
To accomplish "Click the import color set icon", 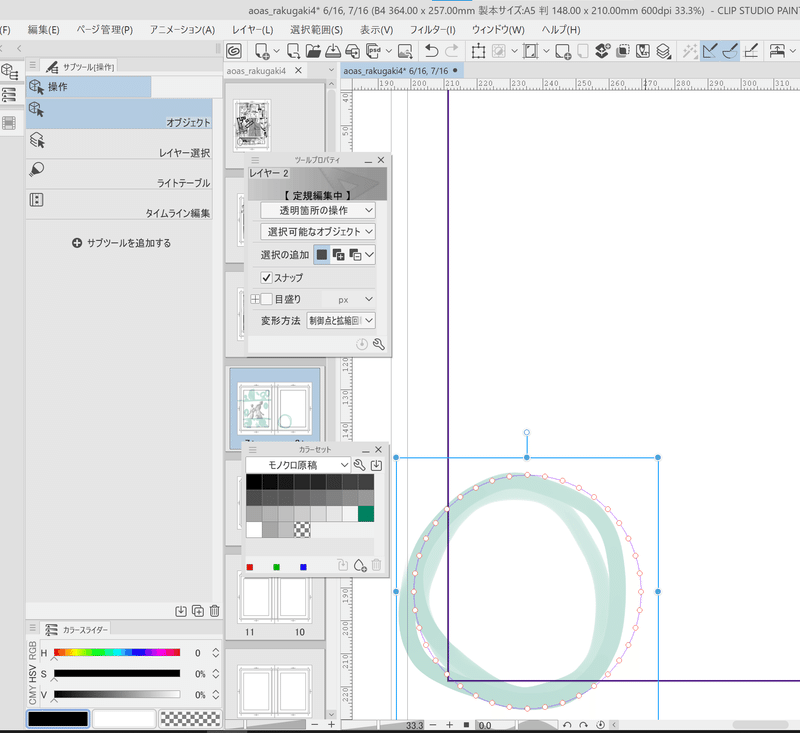I will tap(376, 465).
